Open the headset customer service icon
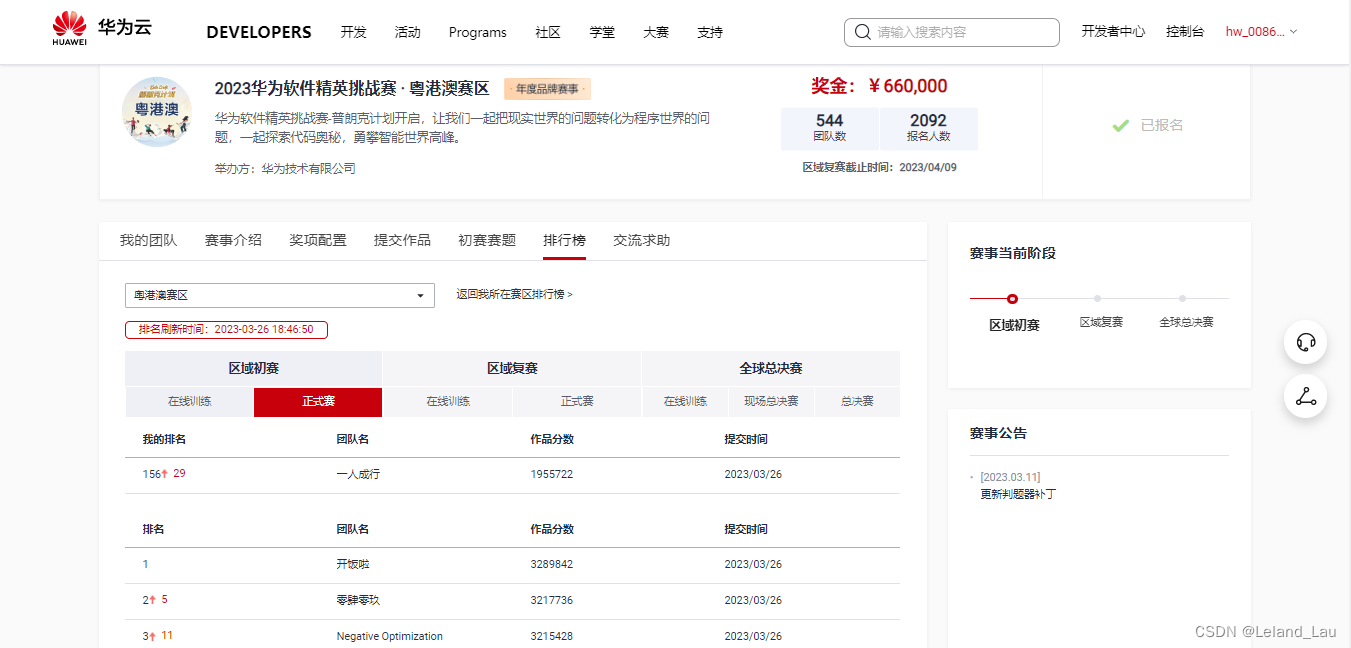 click(1305, 342)
